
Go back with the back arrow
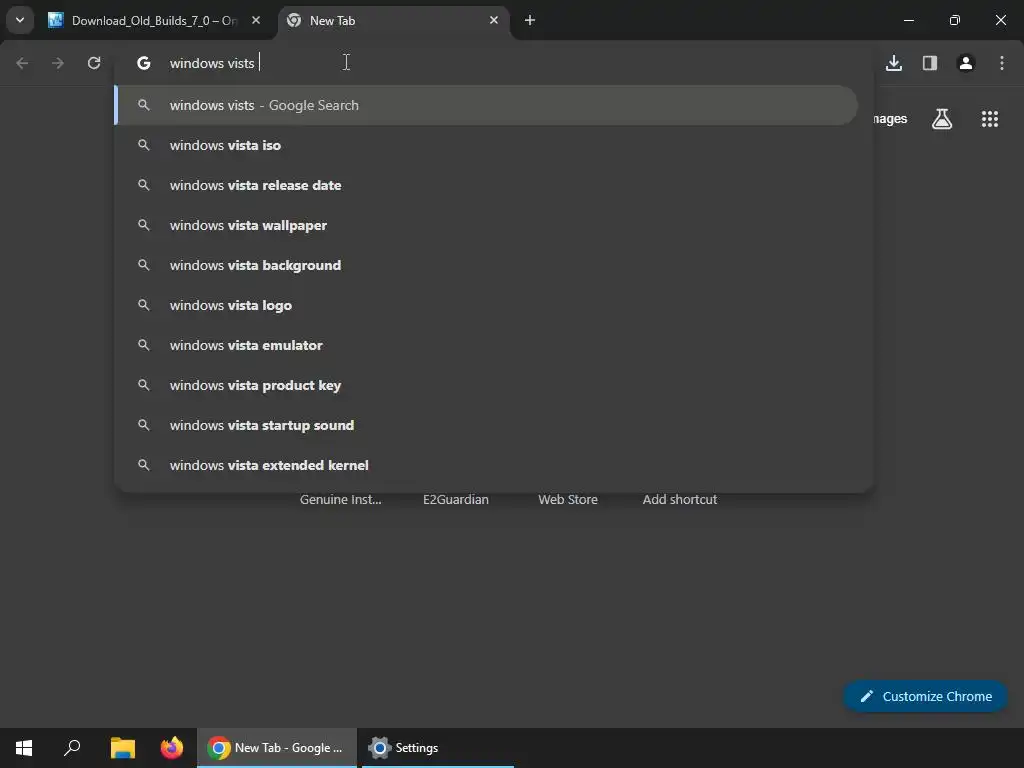tap(22, 63)
